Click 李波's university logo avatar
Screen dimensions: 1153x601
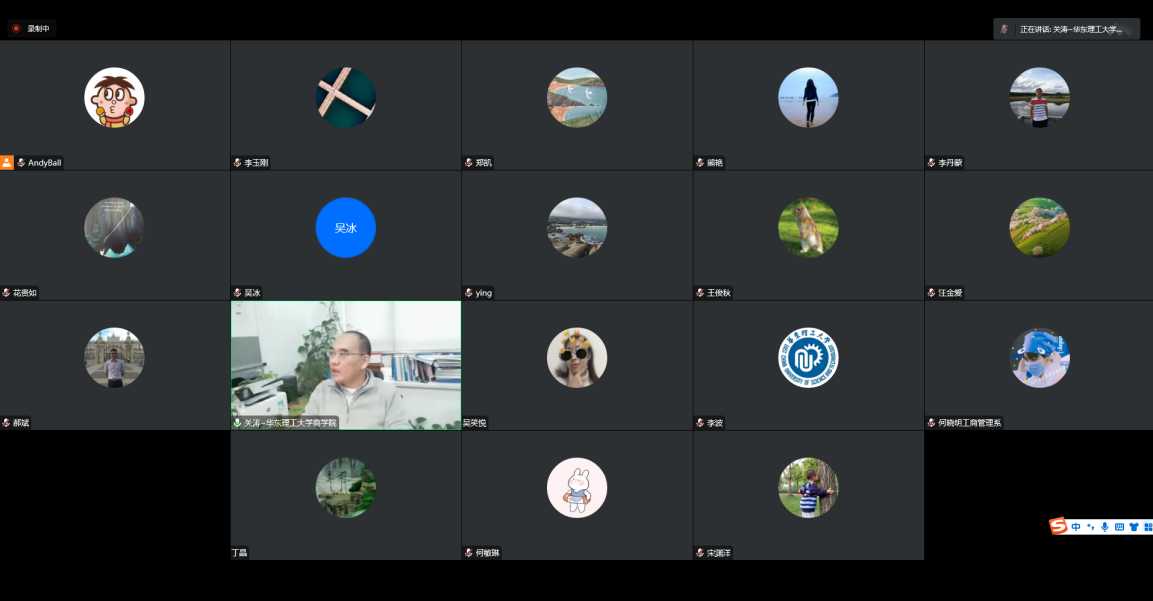808,358
